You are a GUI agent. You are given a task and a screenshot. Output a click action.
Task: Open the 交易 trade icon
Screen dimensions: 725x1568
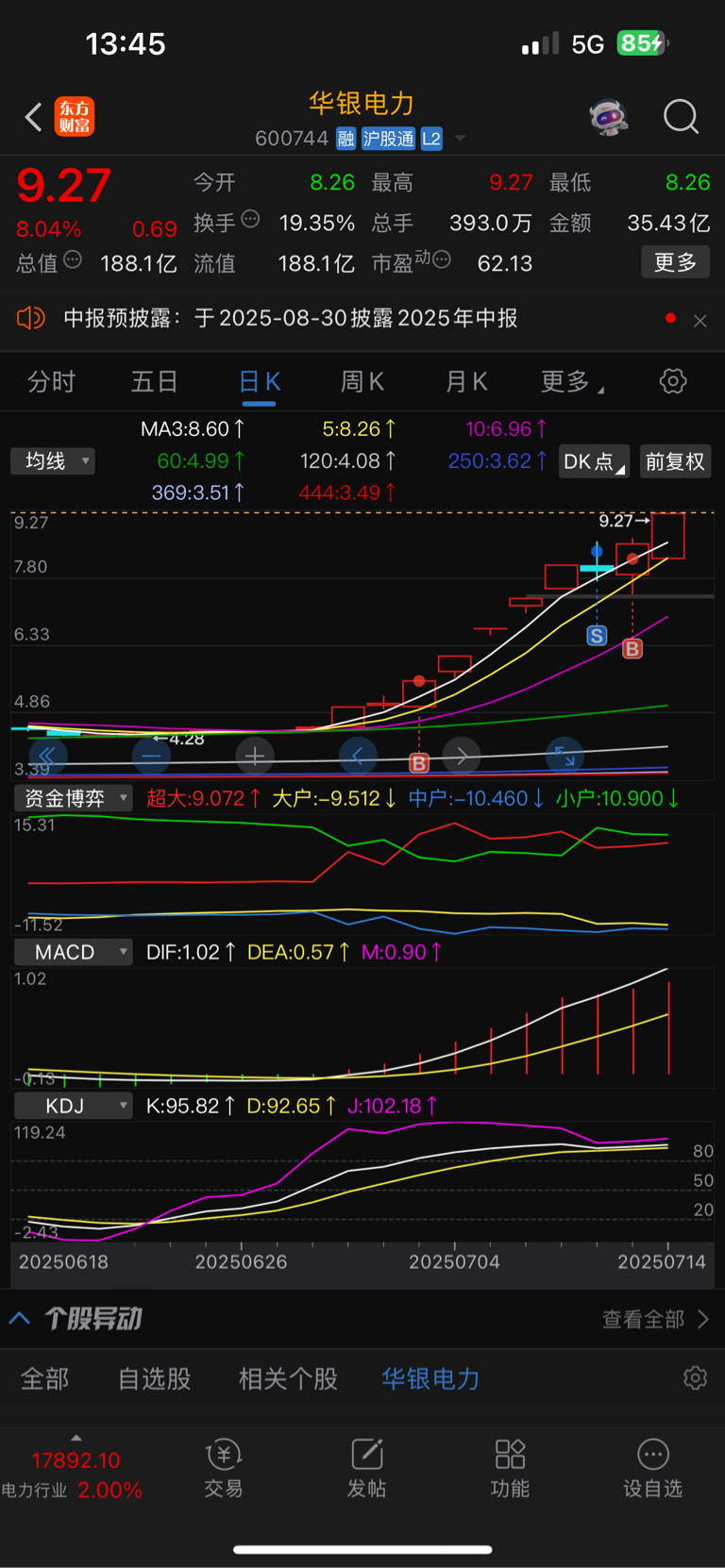(x=224, y=1468)
